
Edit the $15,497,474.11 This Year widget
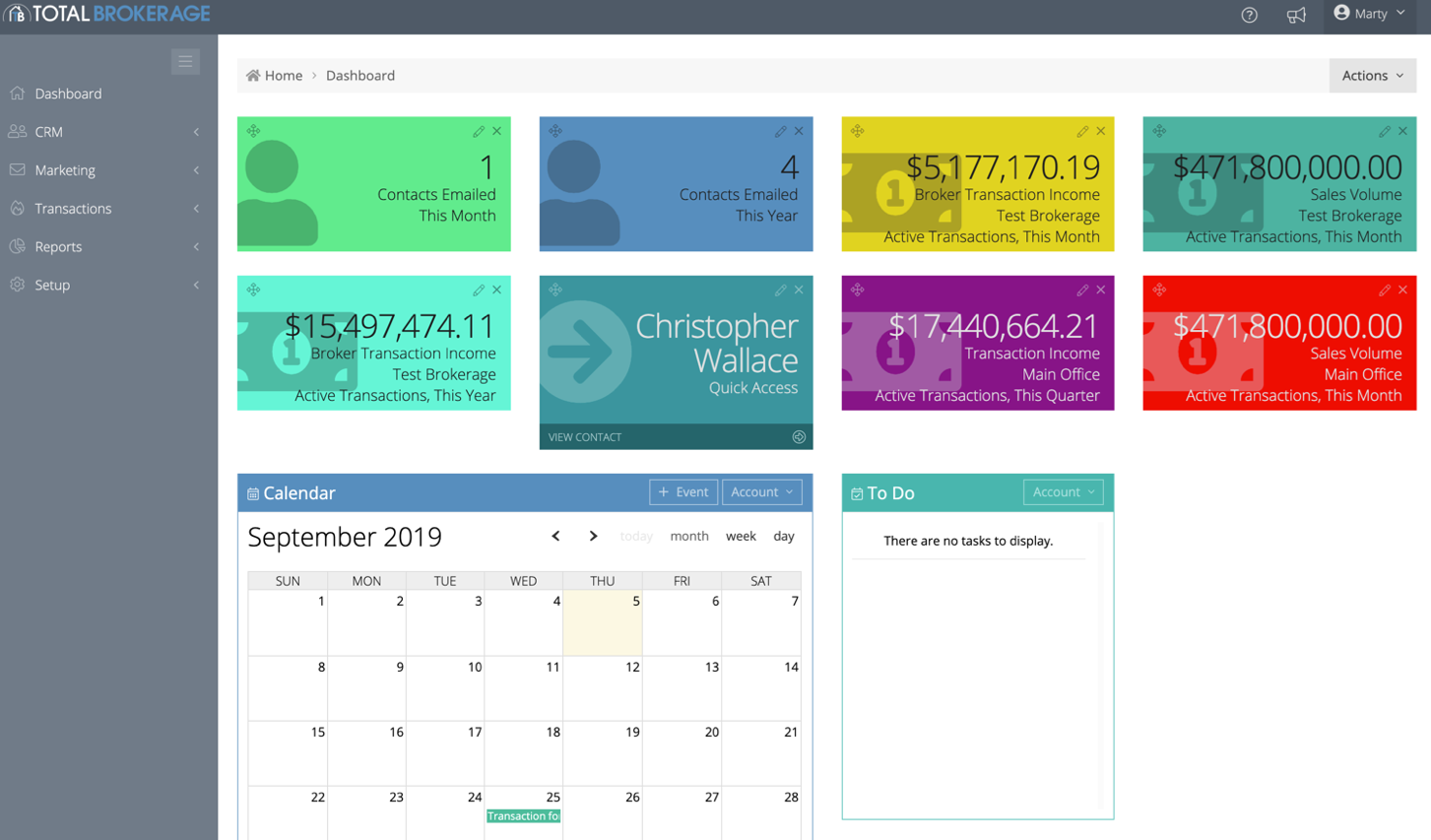coord(479,290)
